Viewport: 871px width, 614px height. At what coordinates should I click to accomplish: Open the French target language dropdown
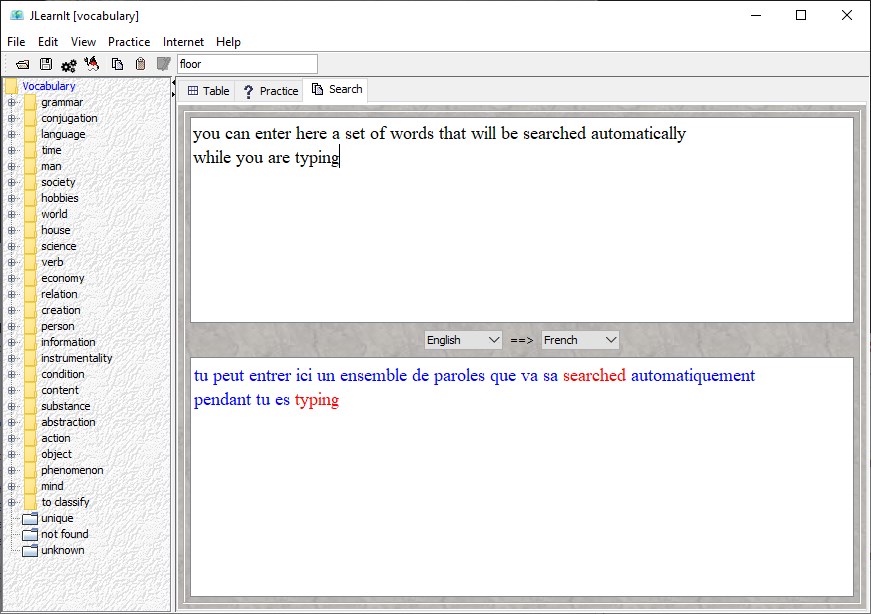580,340
